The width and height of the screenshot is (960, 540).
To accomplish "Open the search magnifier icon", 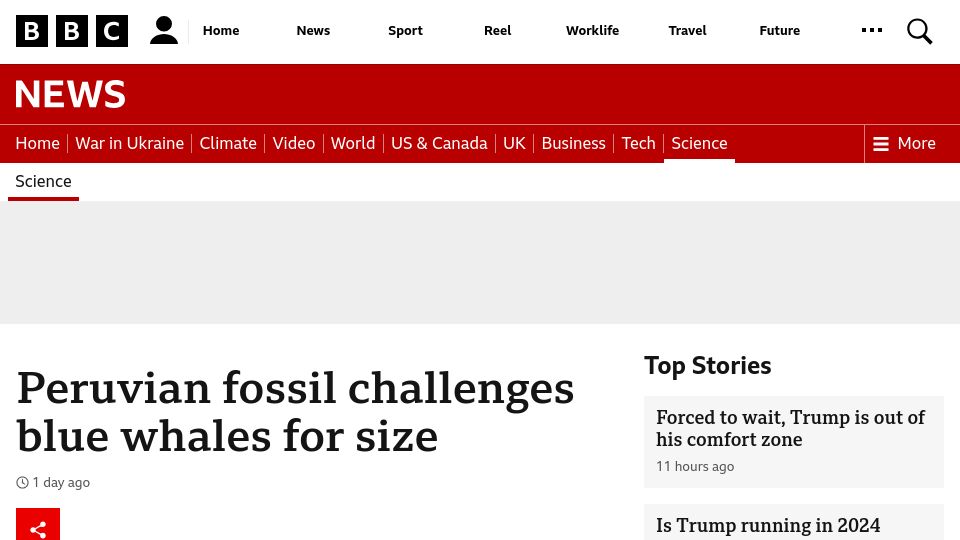I will (x=919, y=31).
